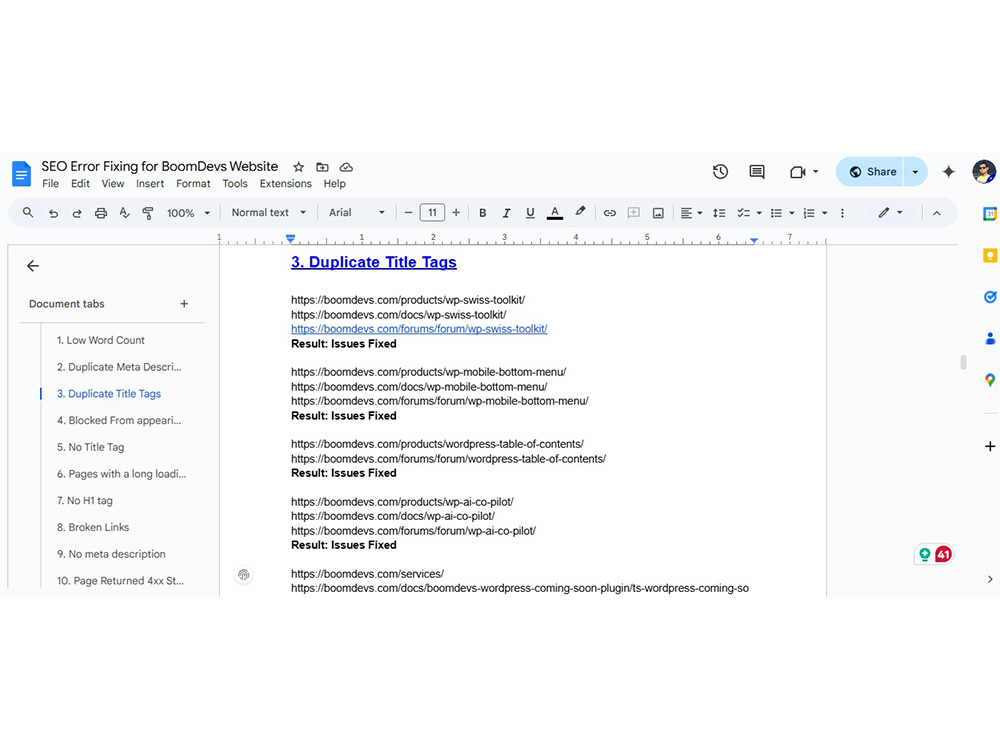Image resolution: width=1000 pixels, height=750 pixels.
Task: Add a new document tab
Action: (x=184, y=304)
